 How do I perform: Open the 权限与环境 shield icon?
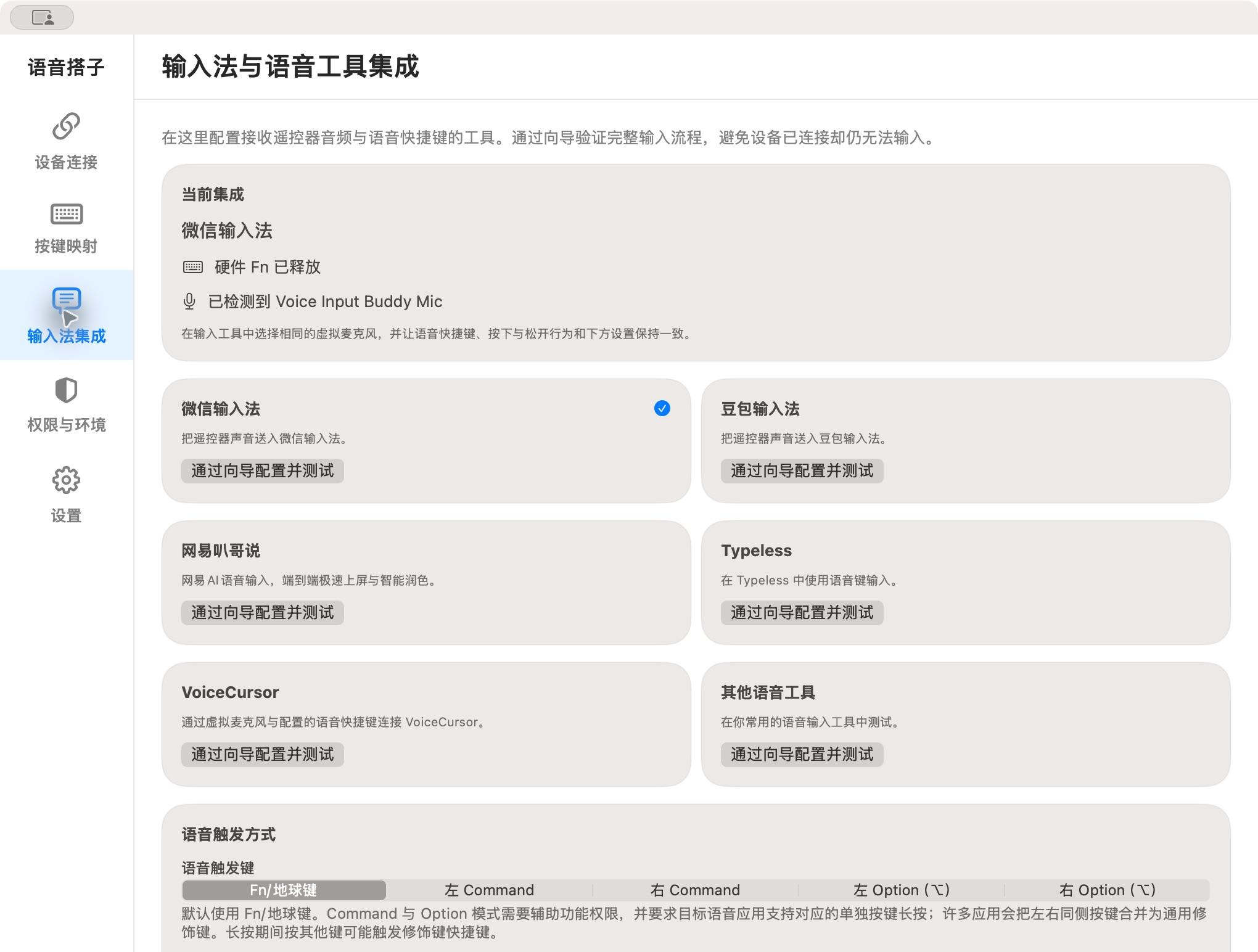click(66, 390)
